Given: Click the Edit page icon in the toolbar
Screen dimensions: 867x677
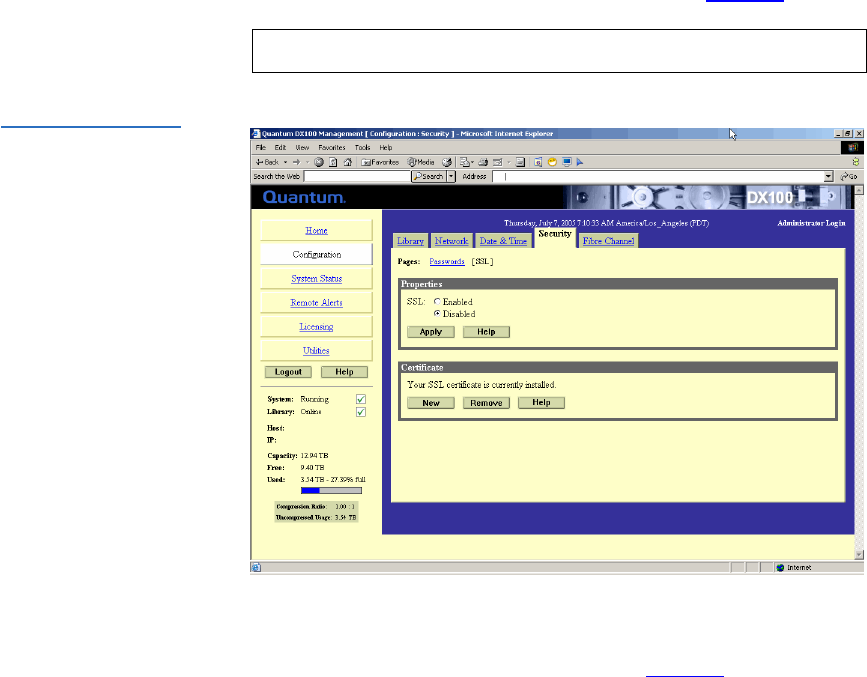Looking at the screenshot, I should click(x=497, y=162).
